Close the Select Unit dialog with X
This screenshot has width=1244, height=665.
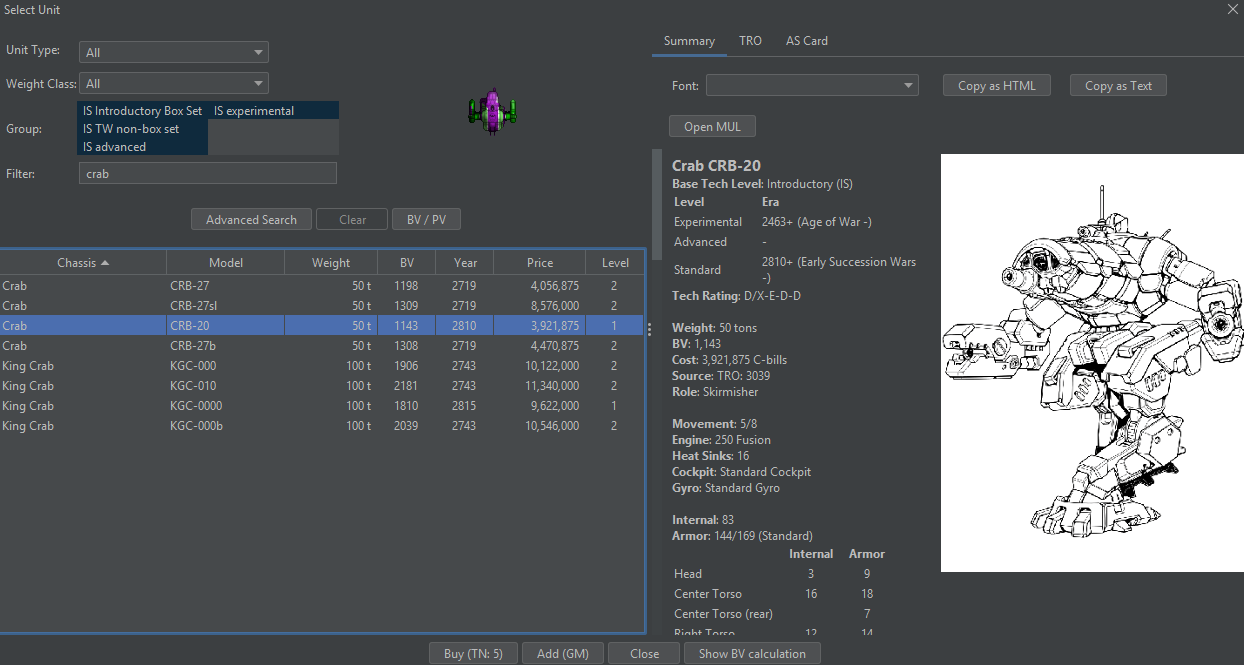[x=1233, y=9]
